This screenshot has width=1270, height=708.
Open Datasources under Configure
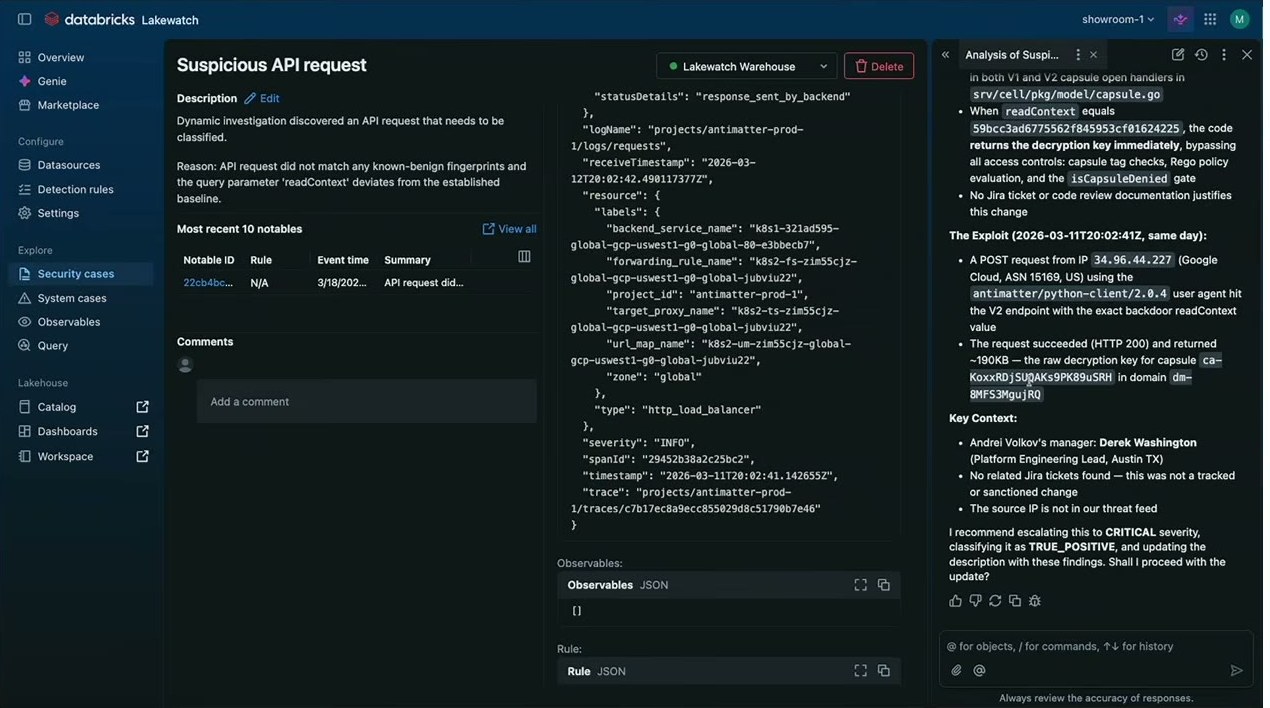[x=82, y=165]
